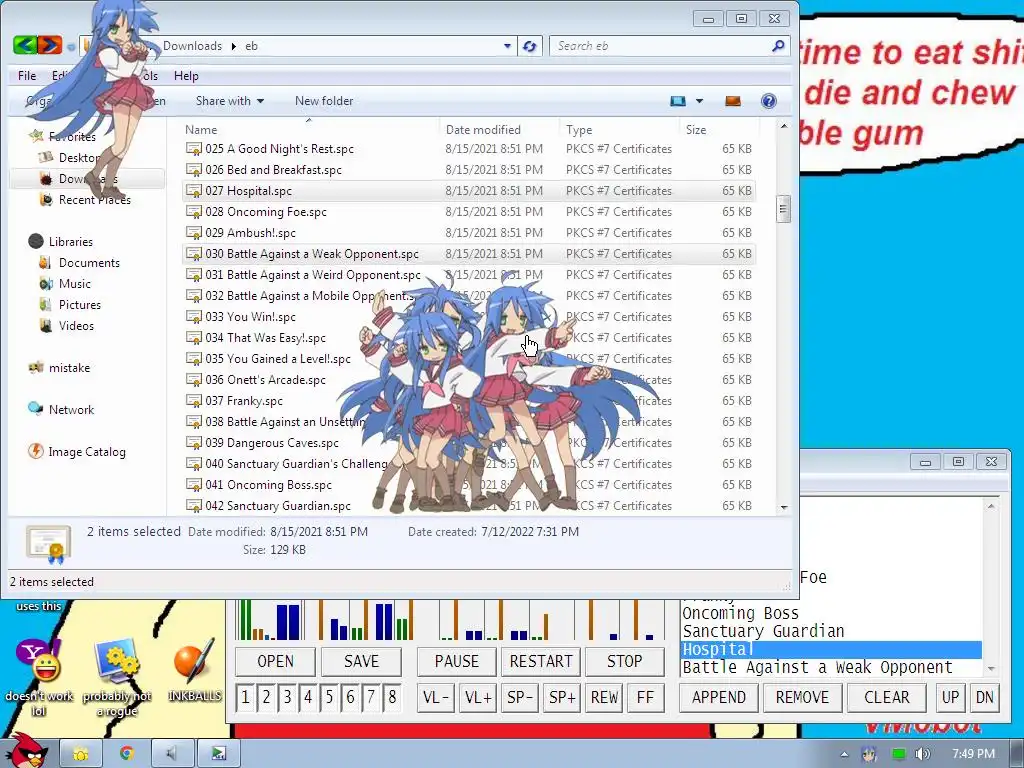Create a New folder

[x=324, y=101]
